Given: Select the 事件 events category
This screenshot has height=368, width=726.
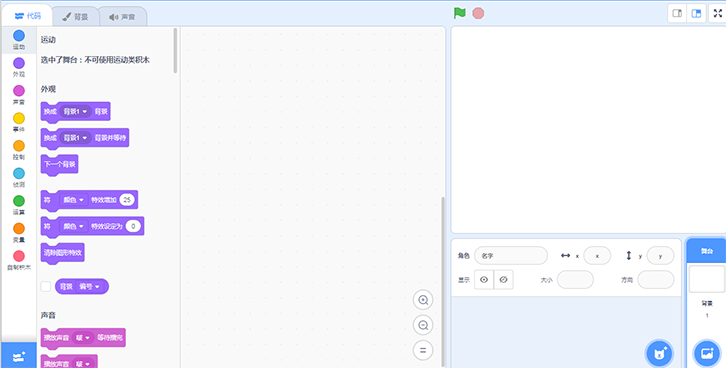Looking at the screenshot, I should click(x=19, y=123).
